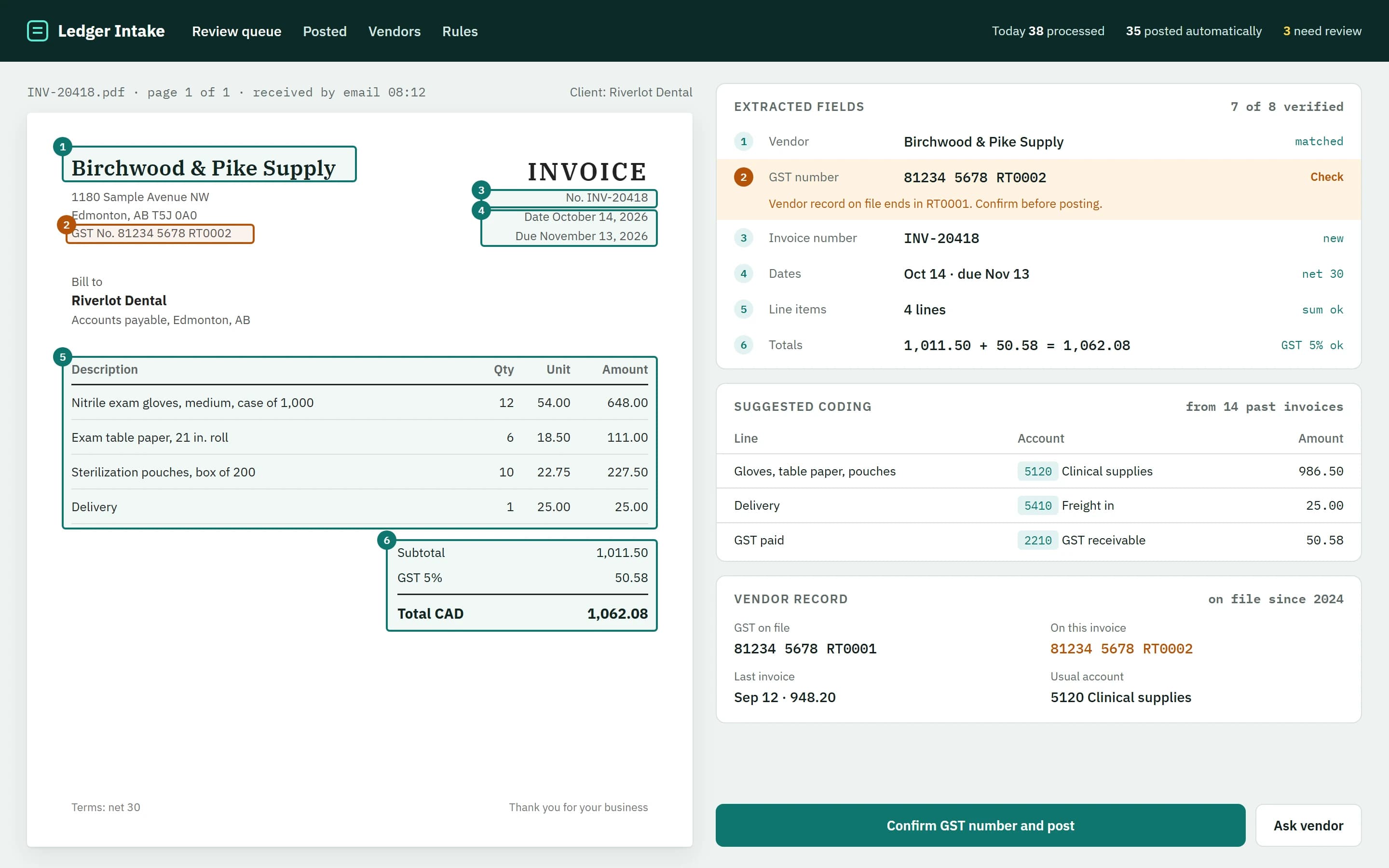Click 'Date October 14, 2026' on invoice
This screenshot has width=1389, height=868.
tap(586, 217)
